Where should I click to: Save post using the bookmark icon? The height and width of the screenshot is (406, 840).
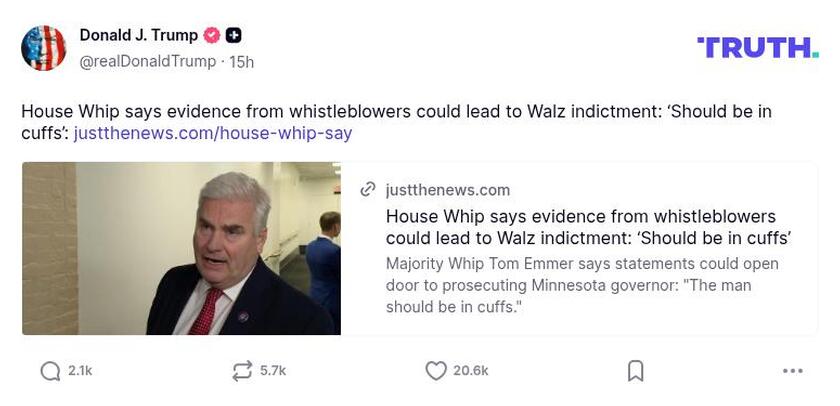[635, 371]
